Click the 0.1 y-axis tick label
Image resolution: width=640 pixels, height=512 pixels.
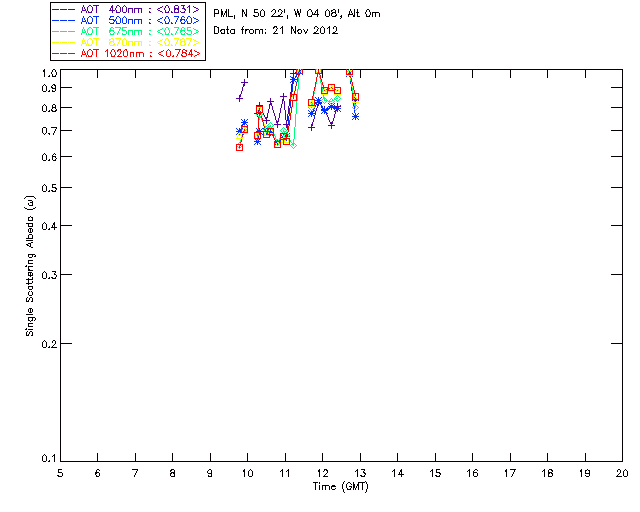[x=49, y=459]
